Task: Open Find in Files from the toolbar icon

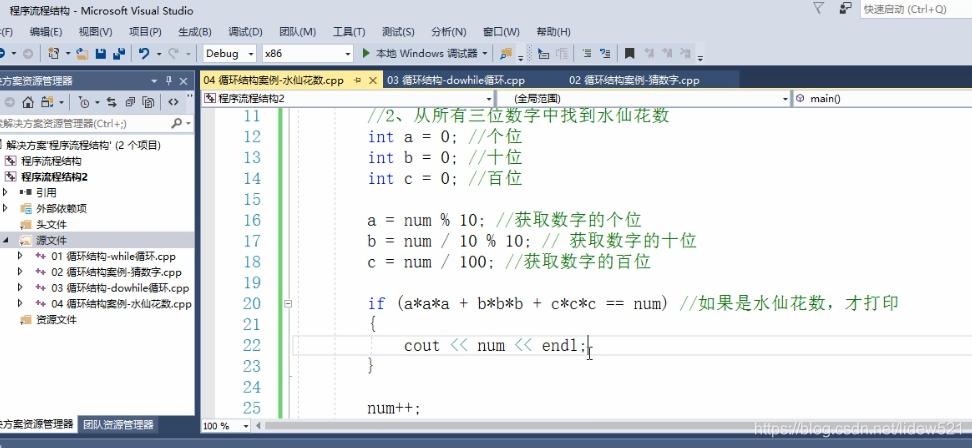Action: [x=506, y=53]
